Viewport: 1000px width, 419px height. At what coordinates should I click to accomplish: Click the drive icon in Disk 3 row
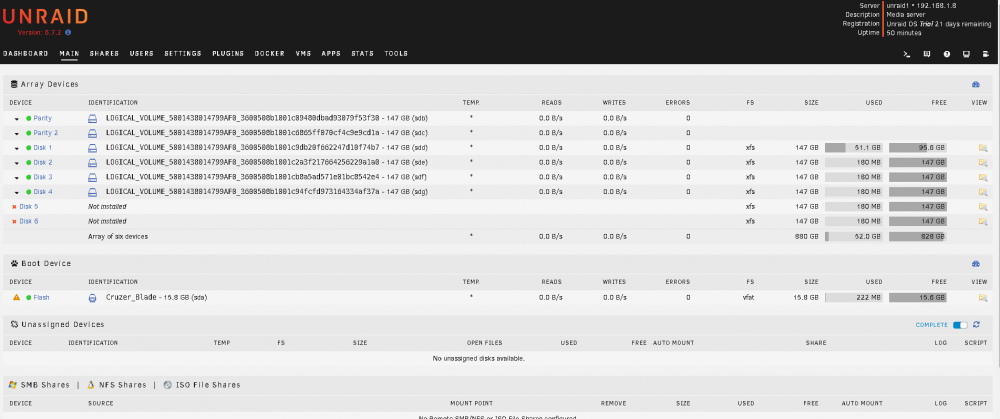[92, 177]
